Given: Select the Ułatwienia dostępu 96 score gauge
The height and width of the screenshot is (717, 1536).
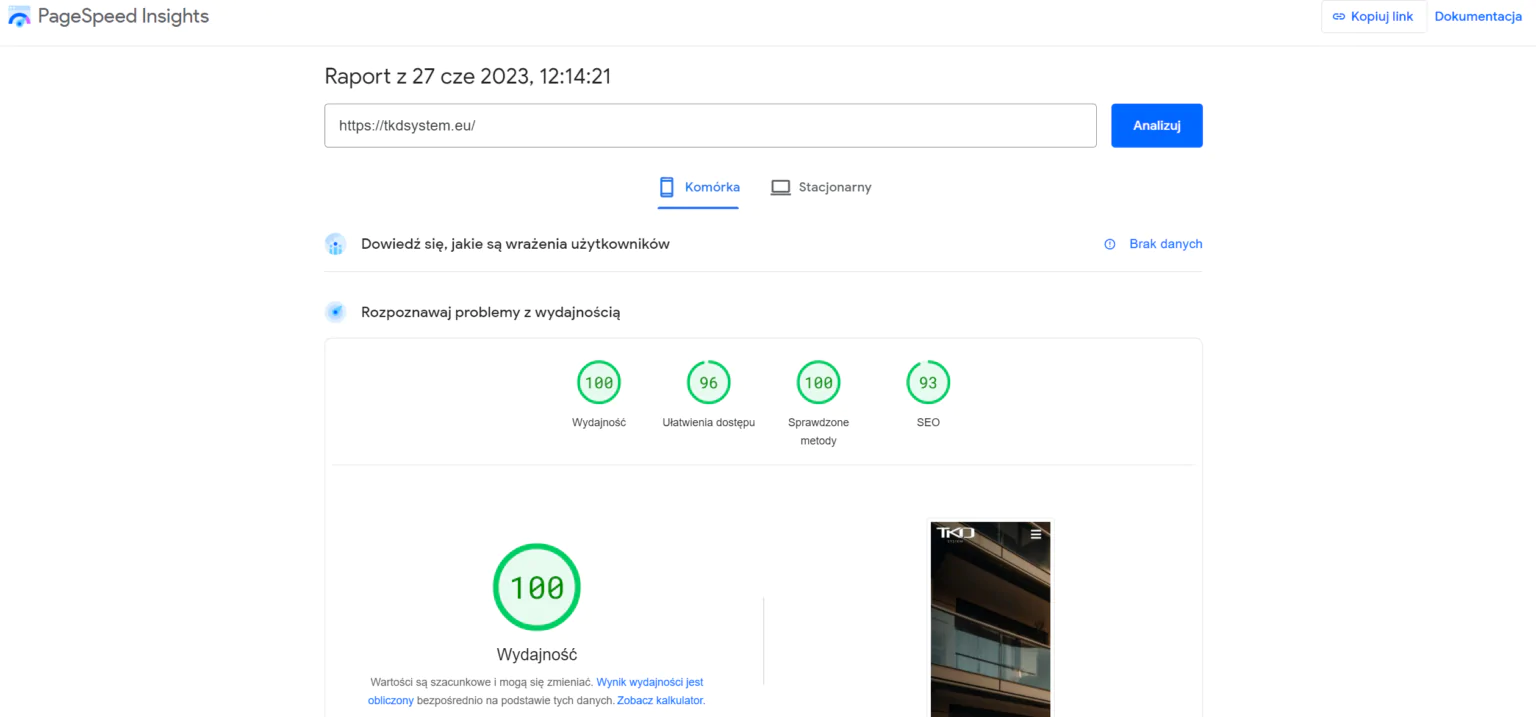Looking at the screenshot, I should (x=708, y=383).
